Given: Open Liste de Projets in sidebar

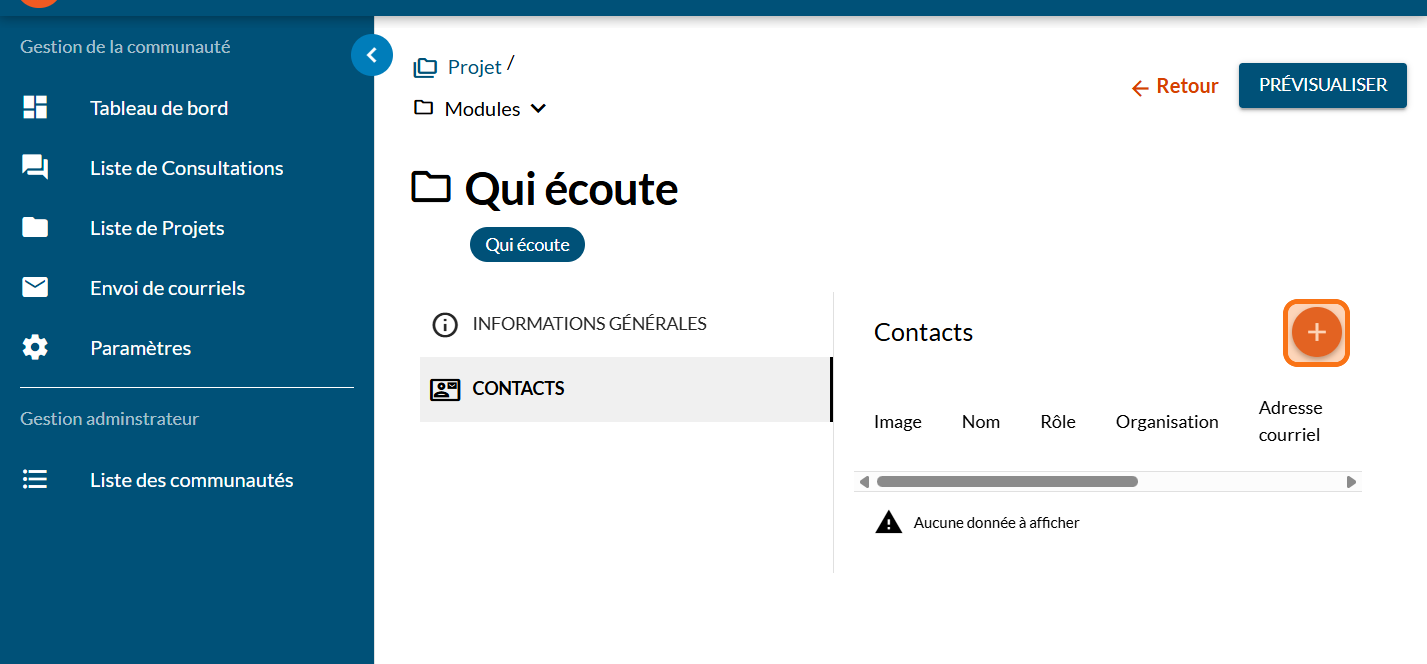Looking at the screenshot, I should pos(157,228).
